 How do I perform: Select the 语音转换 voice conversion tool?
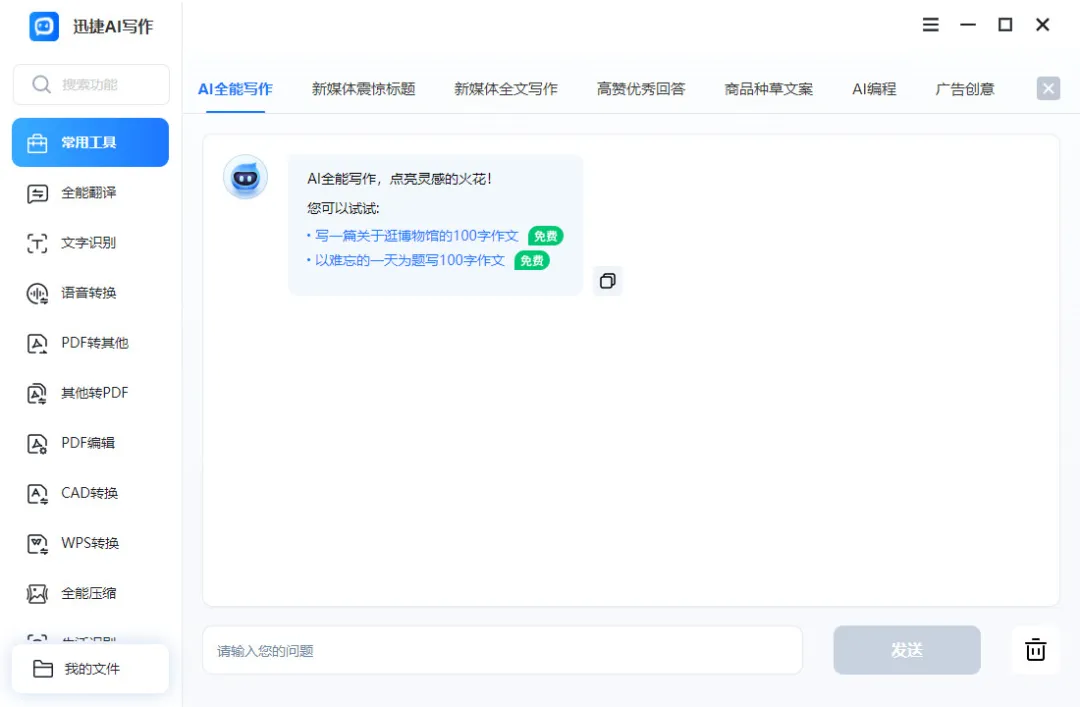(90, 293)
